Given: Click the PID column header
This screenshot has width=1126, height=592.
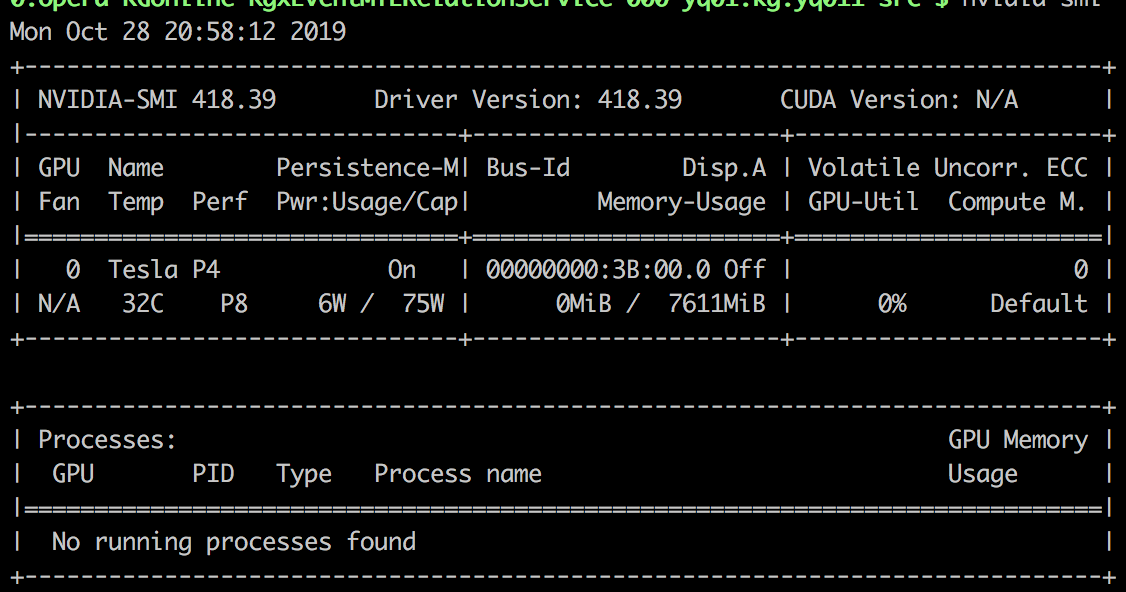Looking at the screenshot, I should [x=213, y=473].
